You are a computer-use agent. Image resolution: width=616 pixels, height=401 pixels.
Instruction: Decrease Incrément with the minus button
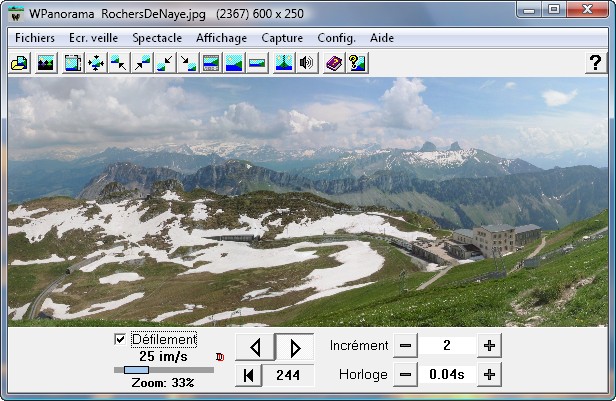coord(405,346)
